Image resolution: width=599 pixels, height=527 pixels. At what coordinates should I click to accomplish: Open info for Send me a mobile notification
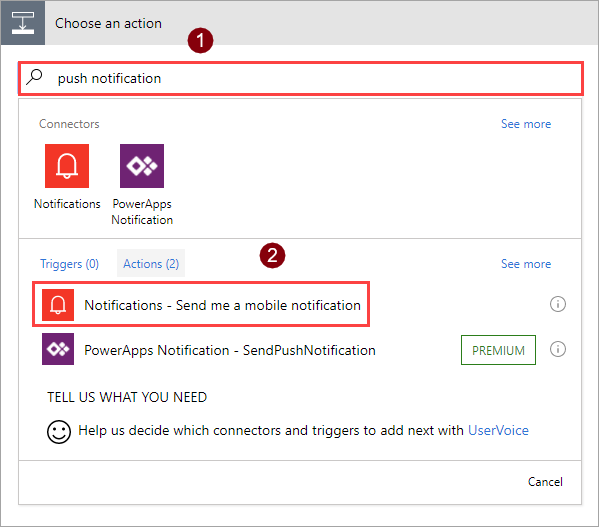(557, 304)
